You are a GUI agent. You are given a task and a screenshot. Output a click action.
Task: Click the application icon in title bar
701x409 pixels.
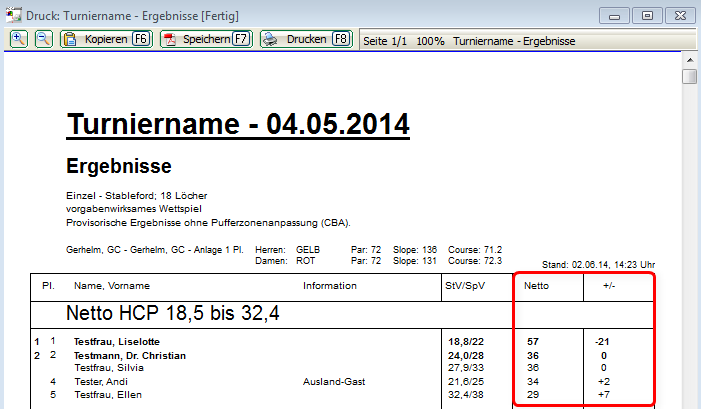tap(15, 15)
